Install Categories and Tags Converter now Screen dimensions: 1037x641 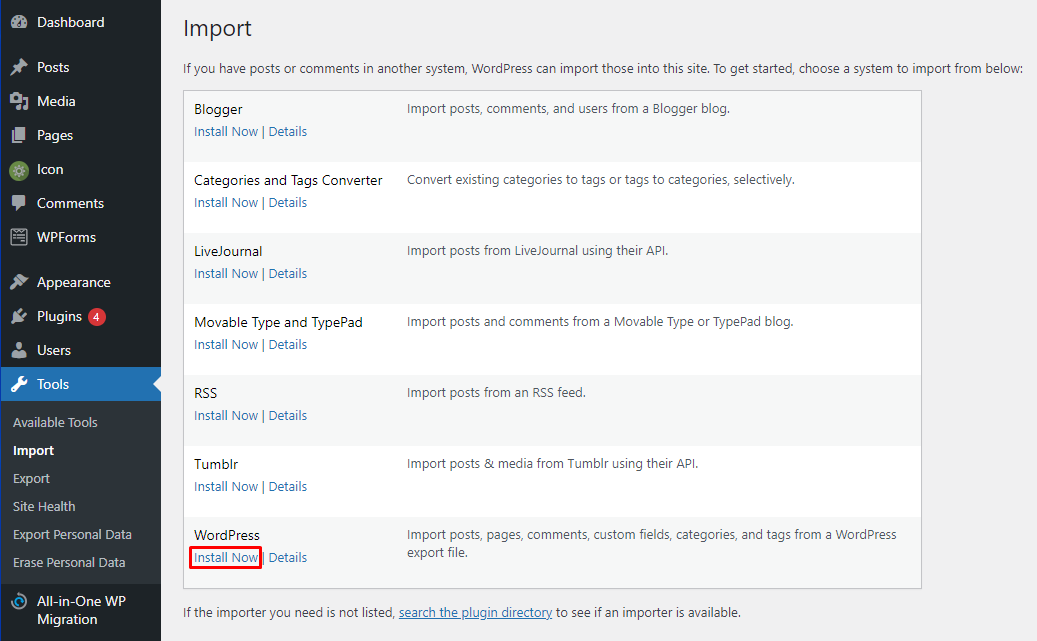pos(226,202)
